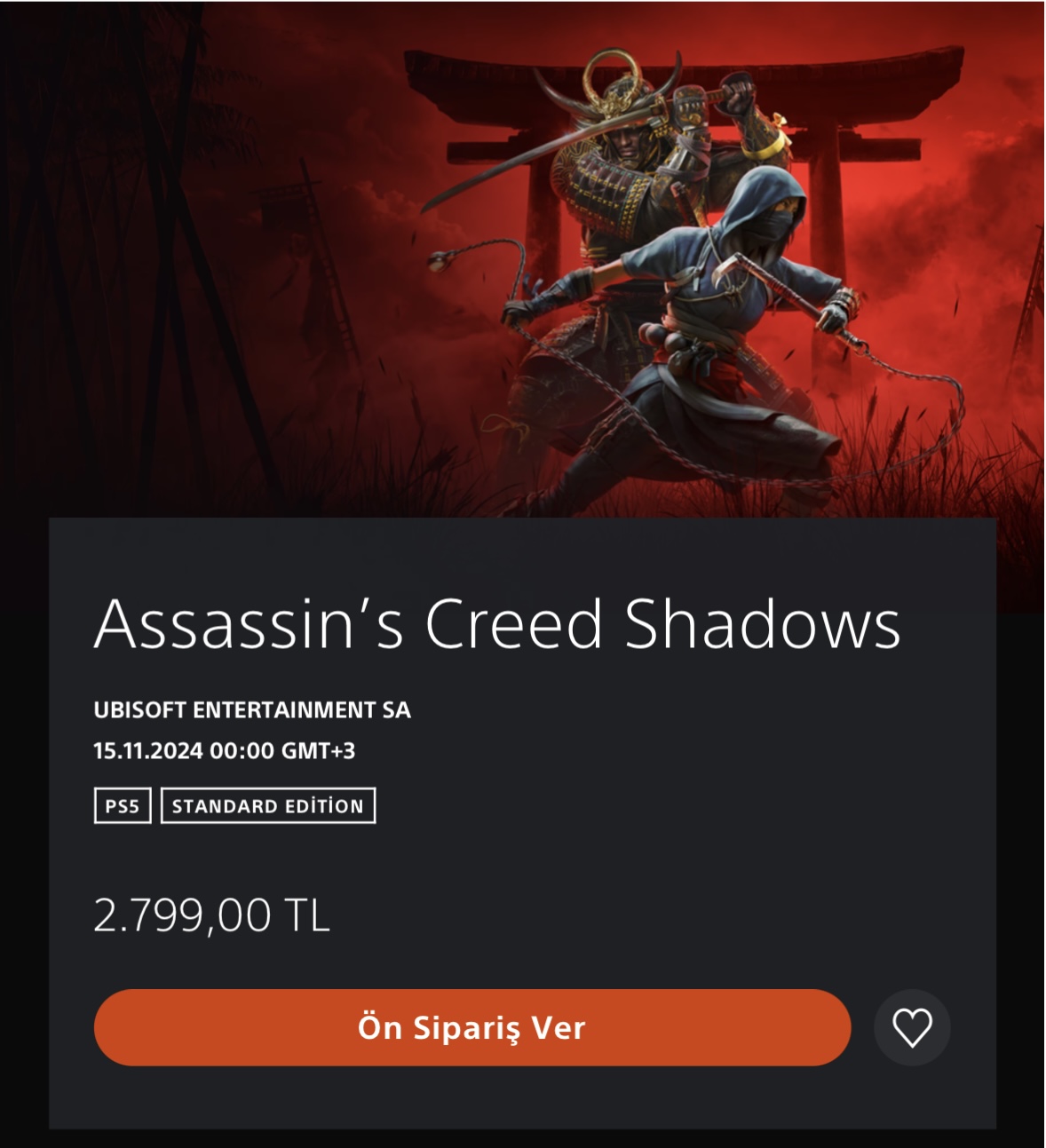1046x1148 pixels.
Task: Open the Assassin's Creed Shadows title
Action: (x=497, y=623)
